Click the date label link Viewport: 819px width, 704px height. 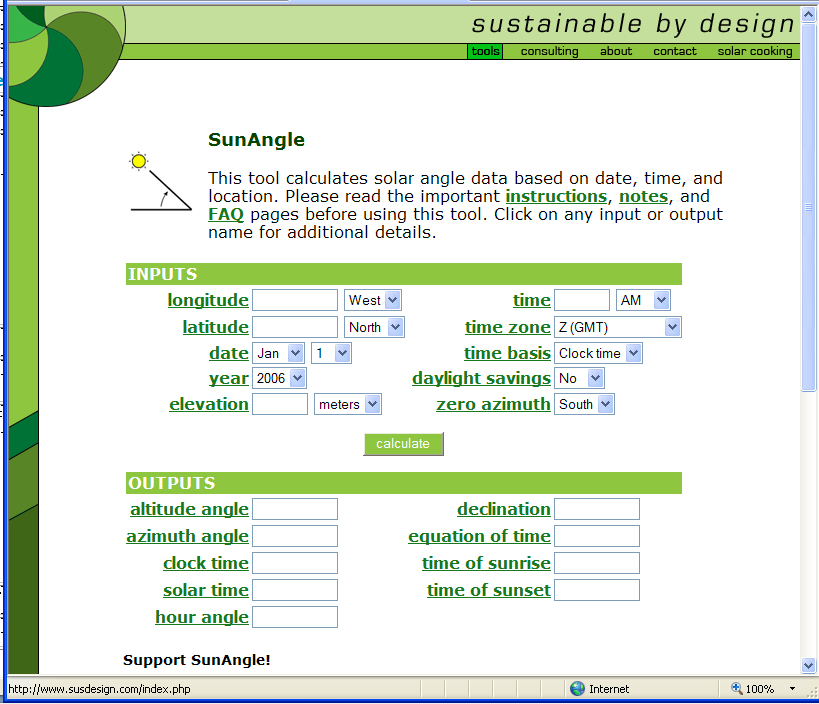pyautogui.click(x=229, y=353)
